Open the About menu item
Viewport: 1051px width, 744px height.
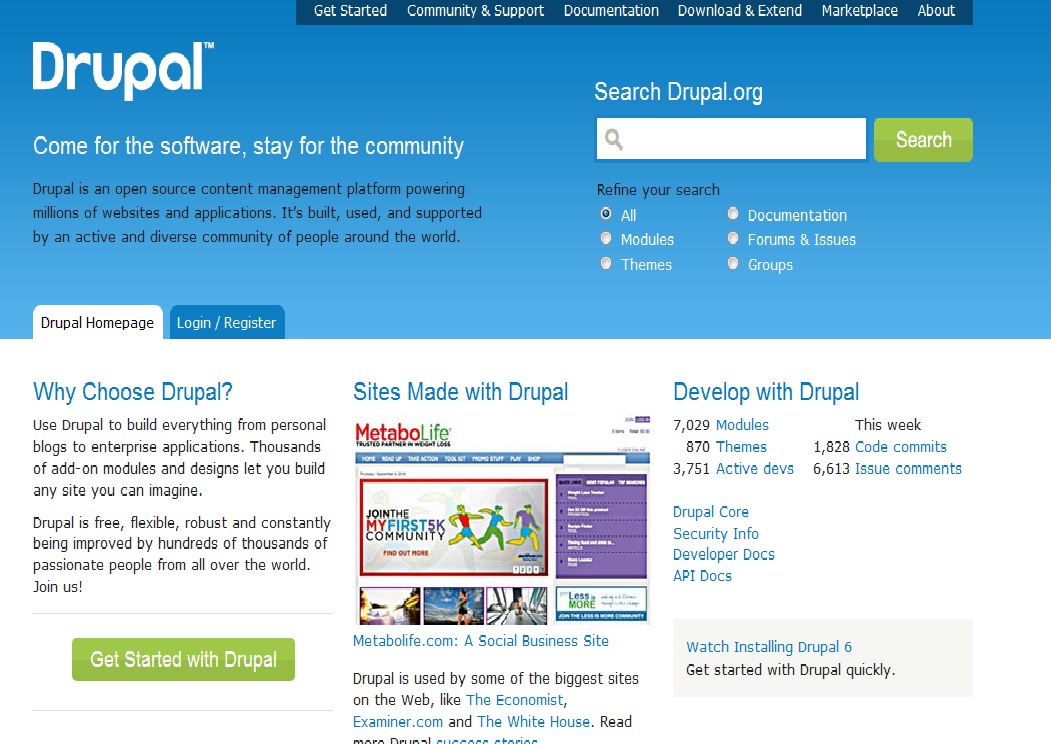tap(936, 11)
